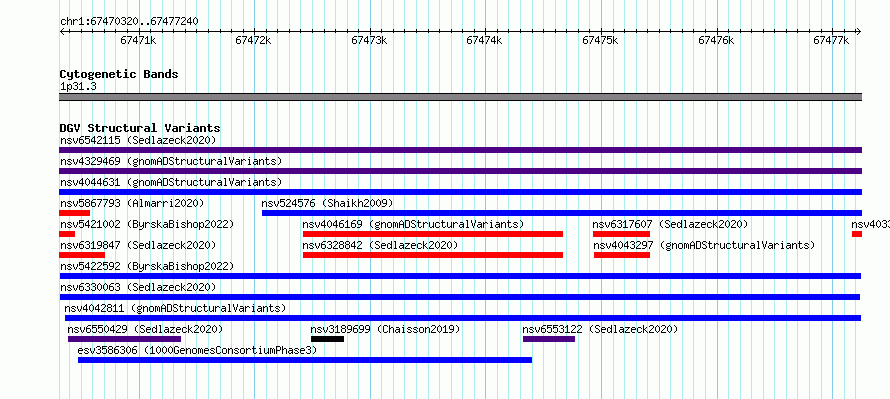890x399 pixels.
Task: Click the 67473k ruler label
Action: (x=369, y=40)
